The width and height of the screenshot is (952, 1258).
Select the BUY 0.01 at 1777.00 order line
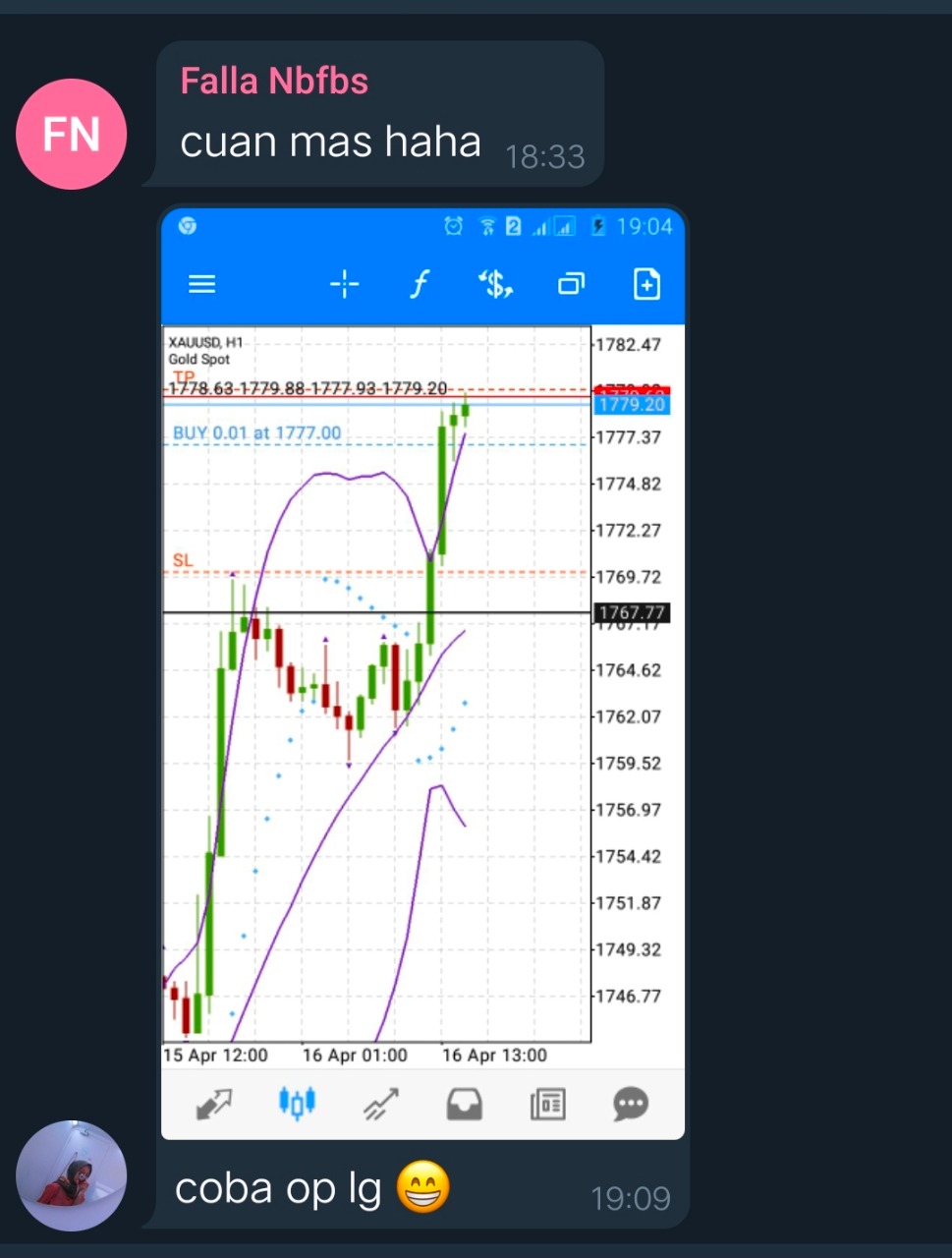tap(256, 433)
